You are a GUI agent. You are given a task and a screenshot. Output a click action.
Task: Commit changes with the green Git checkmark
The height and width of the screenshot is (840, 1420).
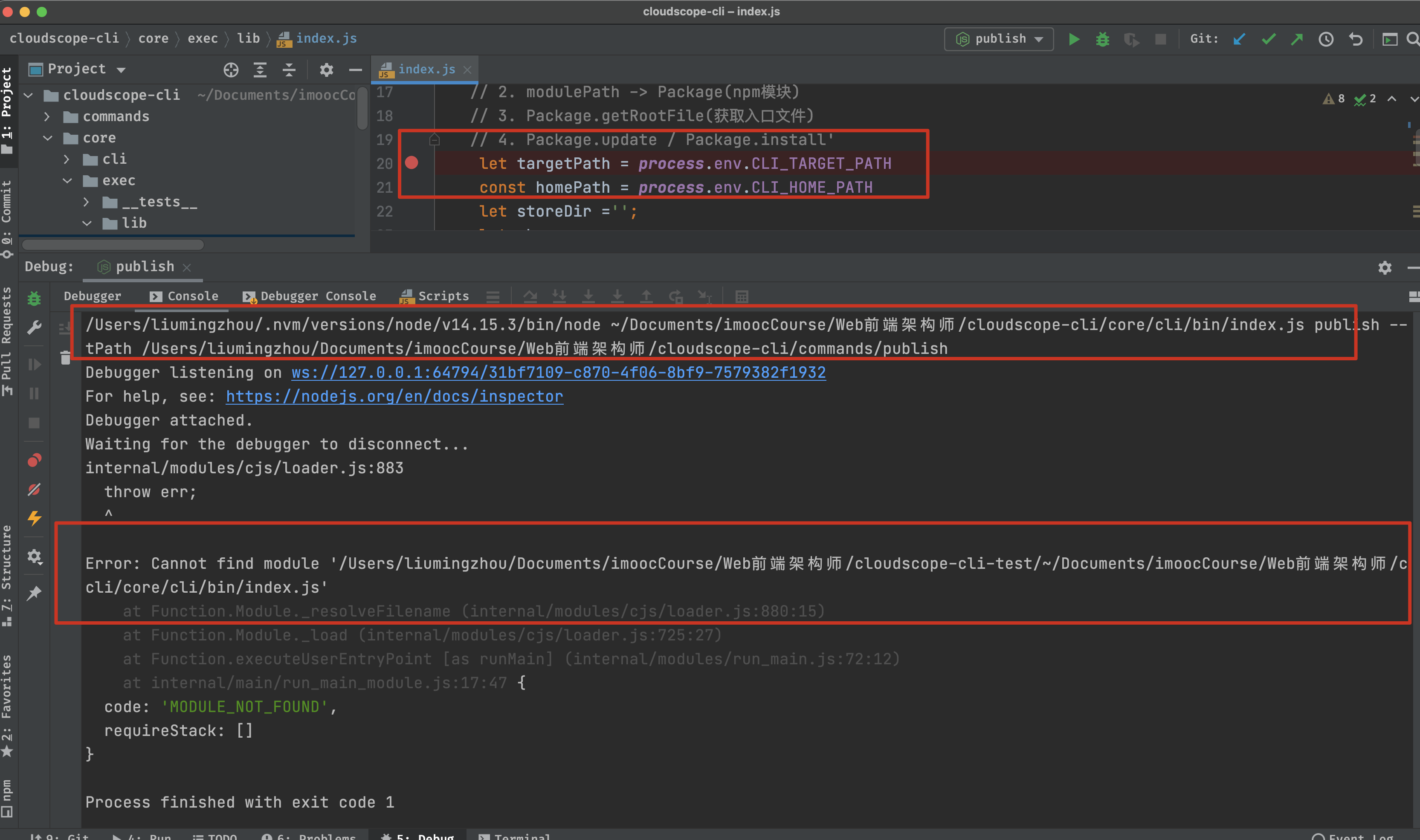click(x=1268, y=39)
